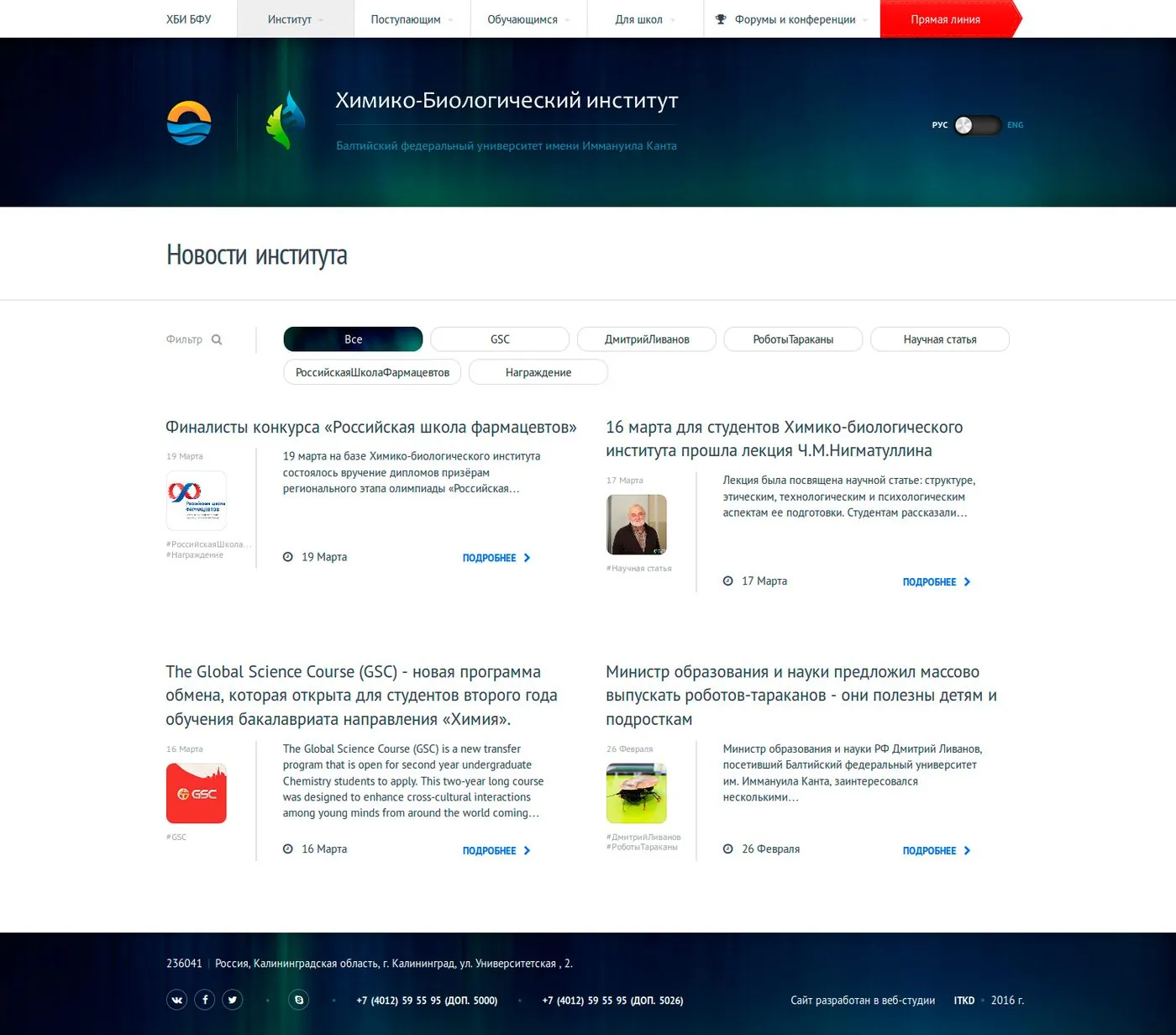Viewport: 1176px width, 1035px height.
Task: Click the Chemistry-Biology institute flame-leaf logo
Action: (286, 121)
